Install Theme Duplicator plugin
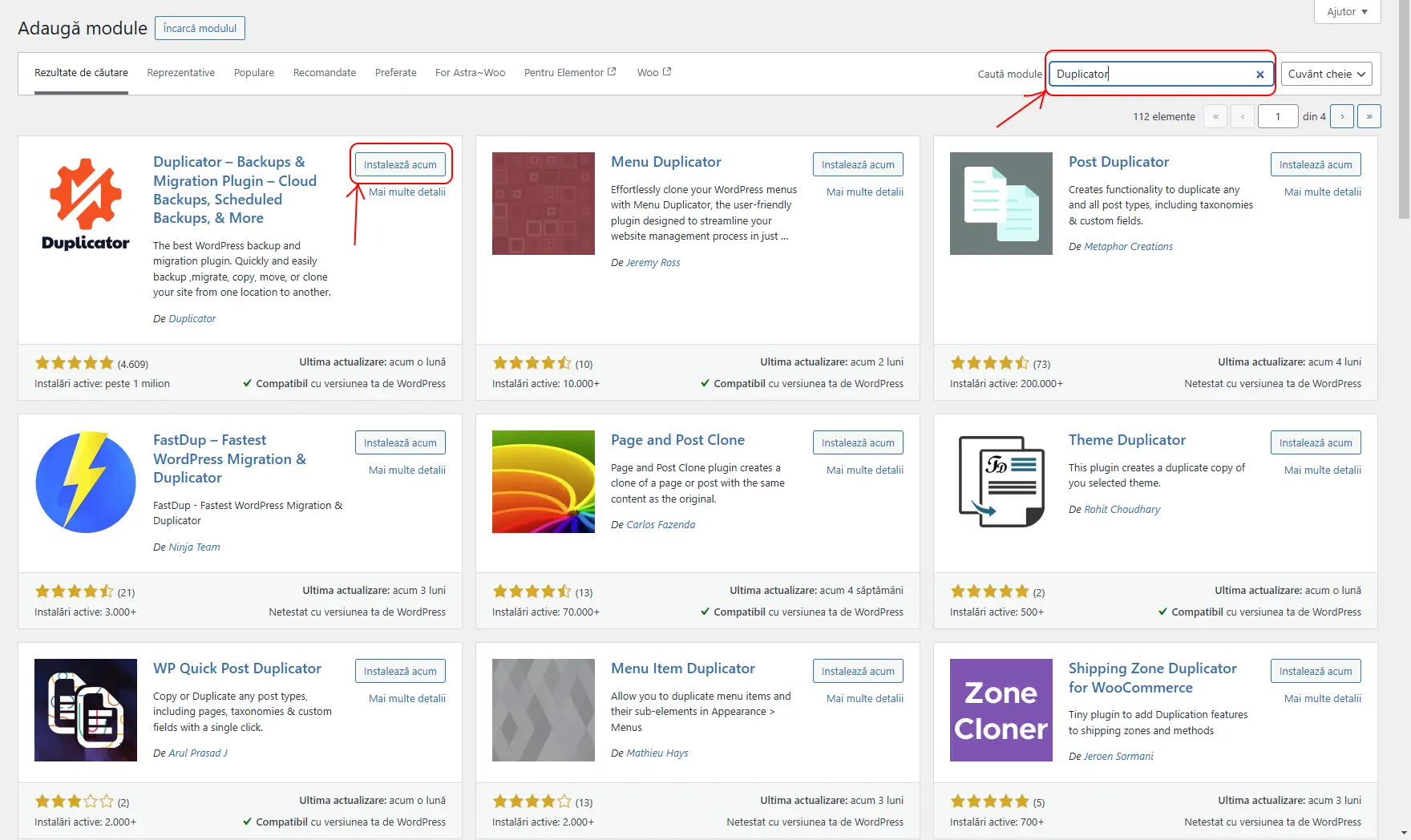The image size is (1411, 840). 1316,442
